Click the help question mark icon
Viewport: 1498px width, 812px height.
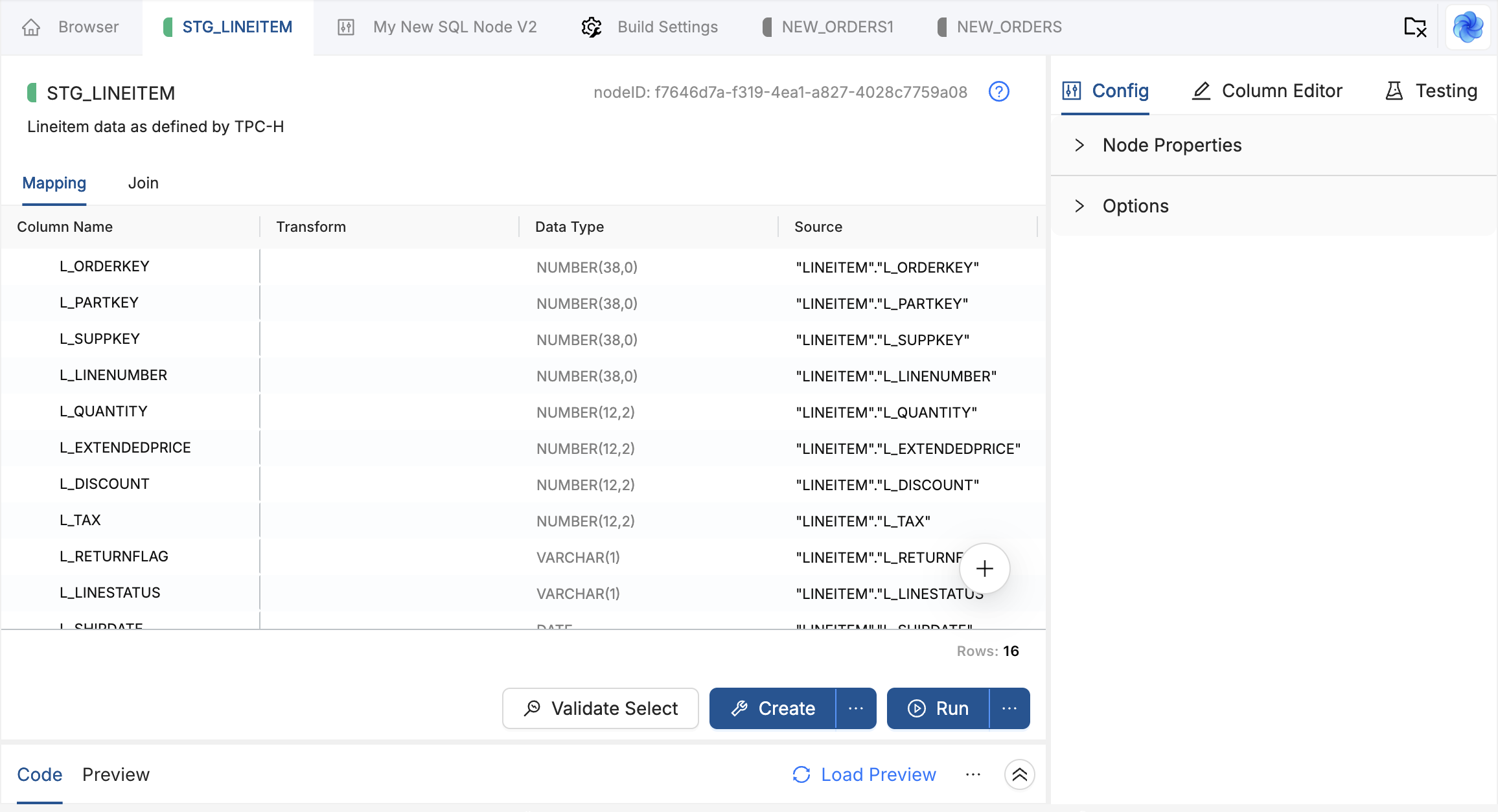[x=999, y=92]
